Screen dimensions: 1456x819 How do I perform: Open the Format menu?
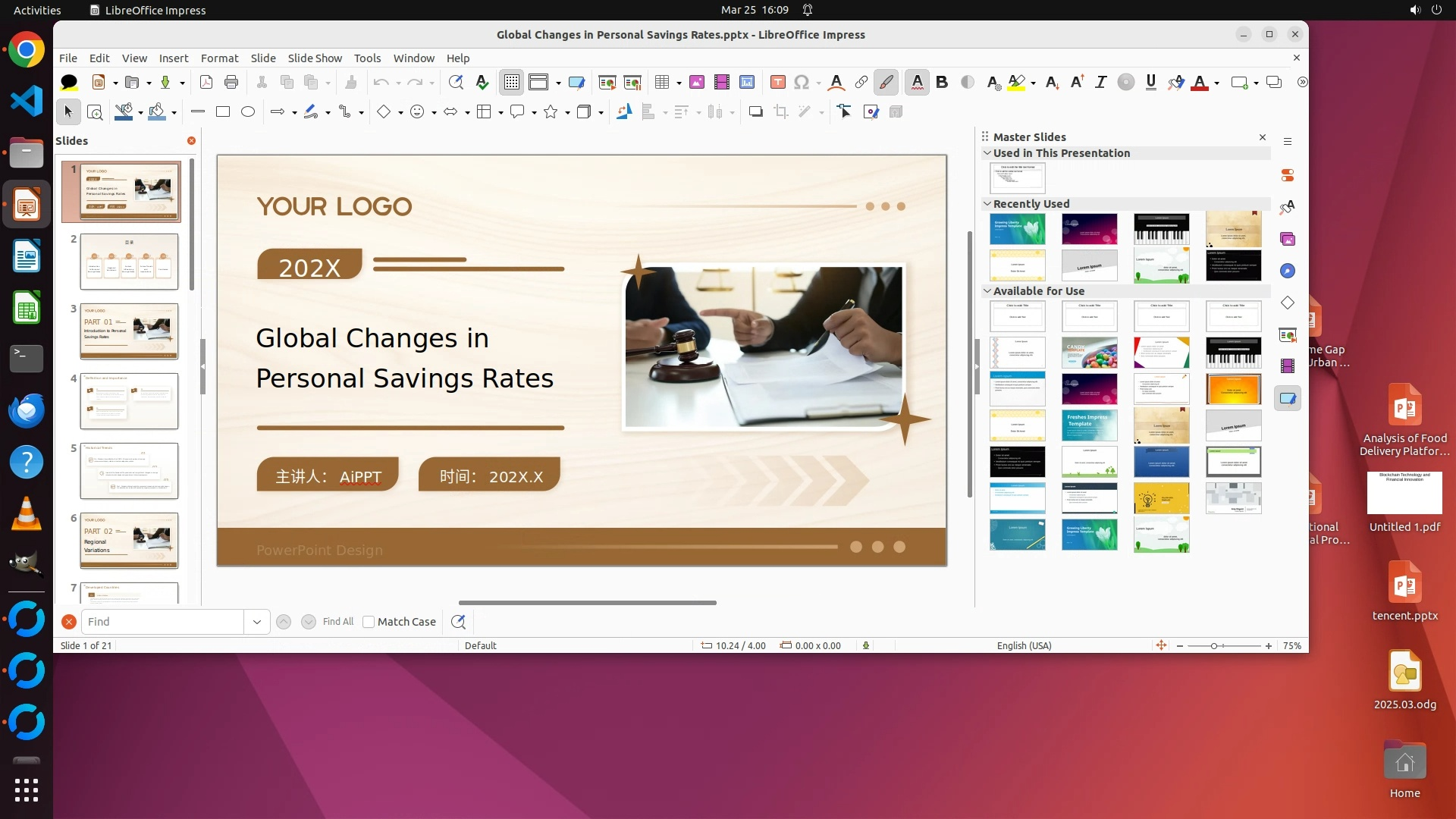point(219,58)
